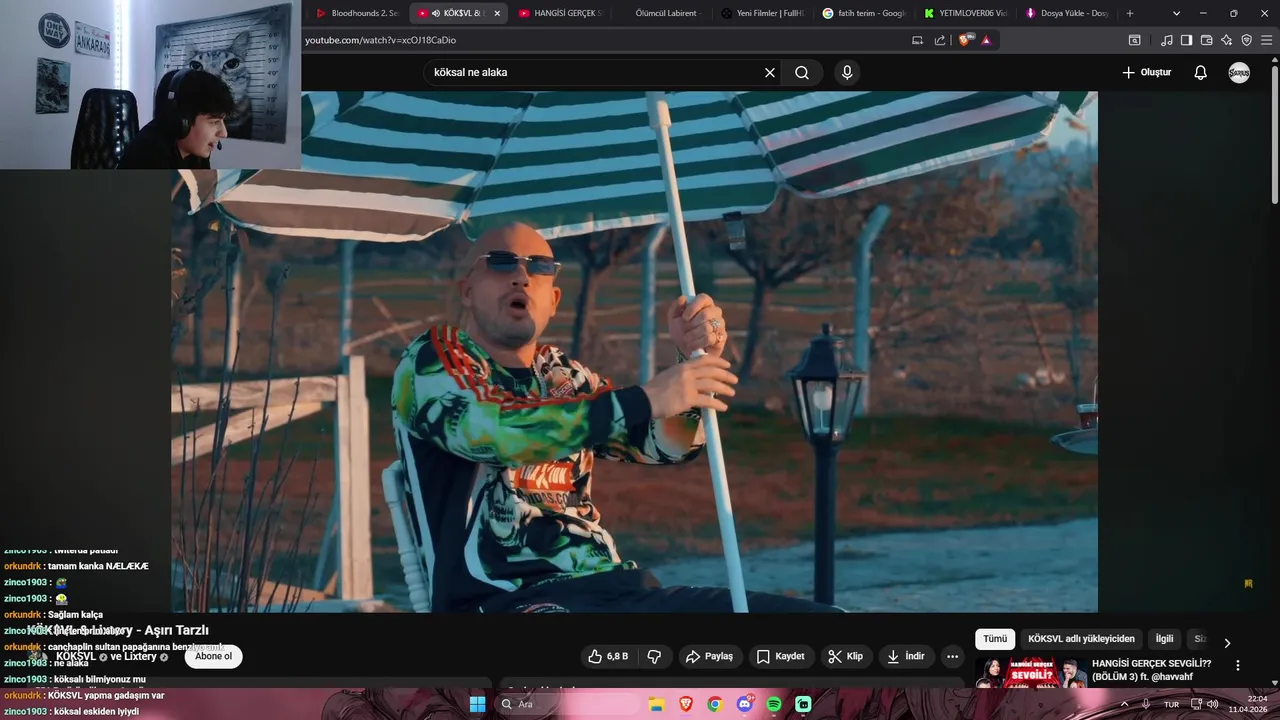
Task: Open the media playlist music note icon
Action: (1167, 40)
